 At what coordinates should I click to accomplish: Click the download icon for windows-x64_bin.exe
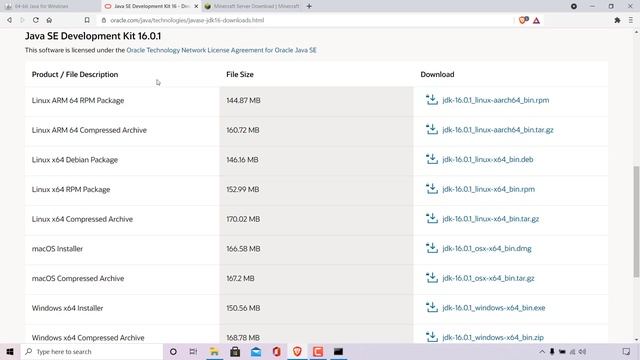click(432, 307)
